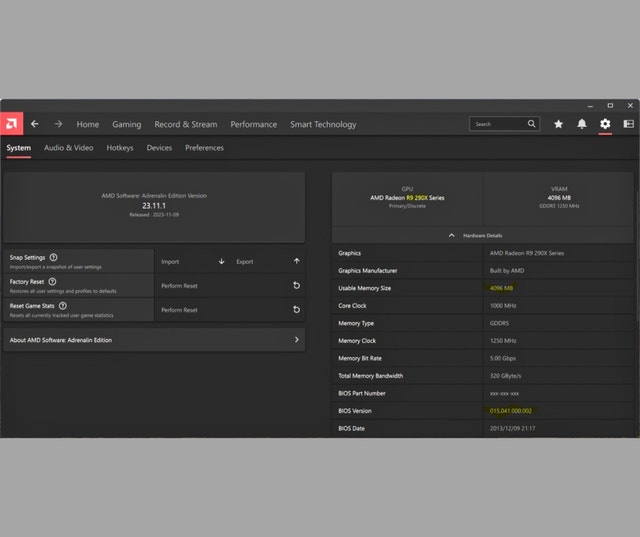Open the Home menu
The image size is (640, 537).
click(x=88, y=124)
